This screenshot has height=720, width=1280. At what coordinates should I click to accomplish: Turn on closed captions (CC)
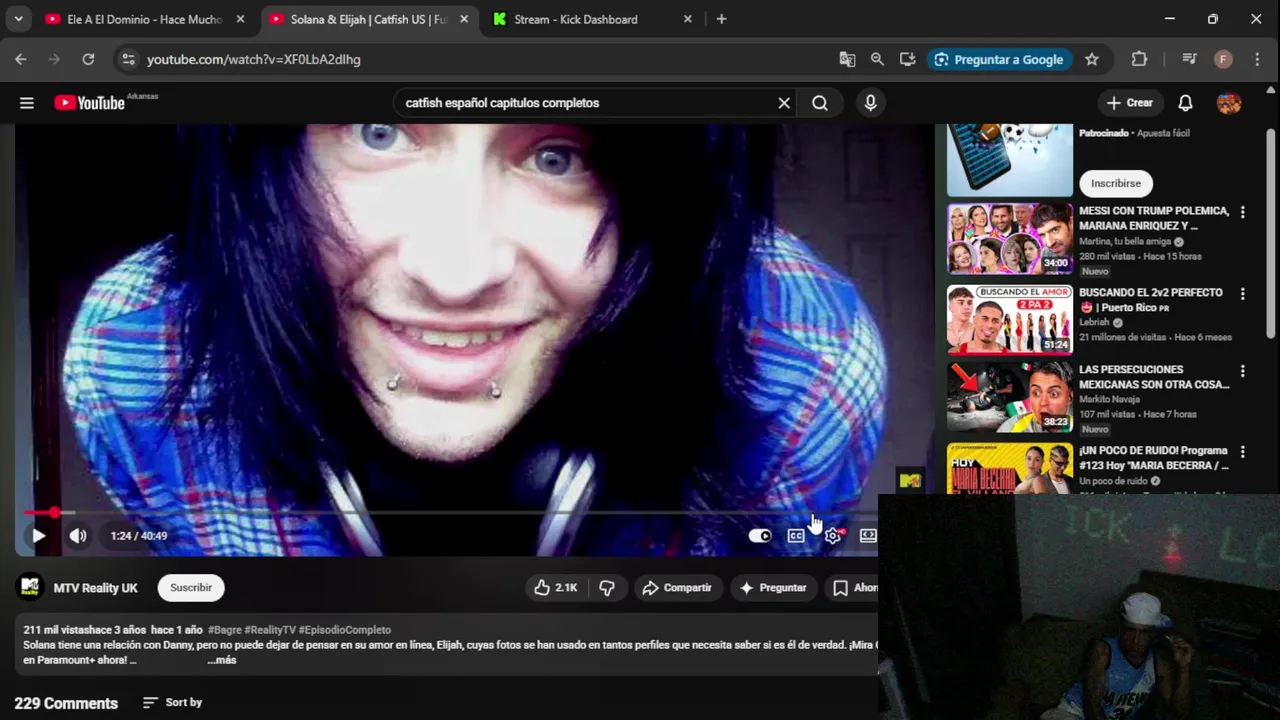point(796,536)
